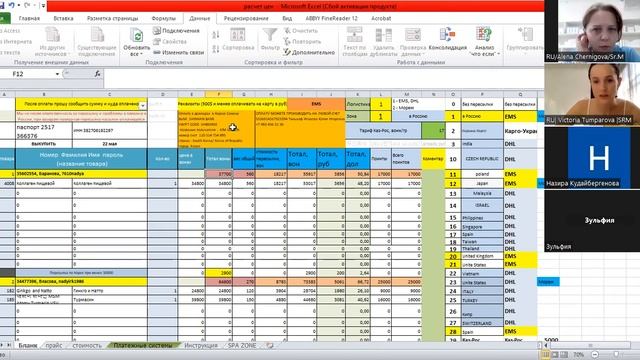Click the Подключения button

click(x=176, y=31)
